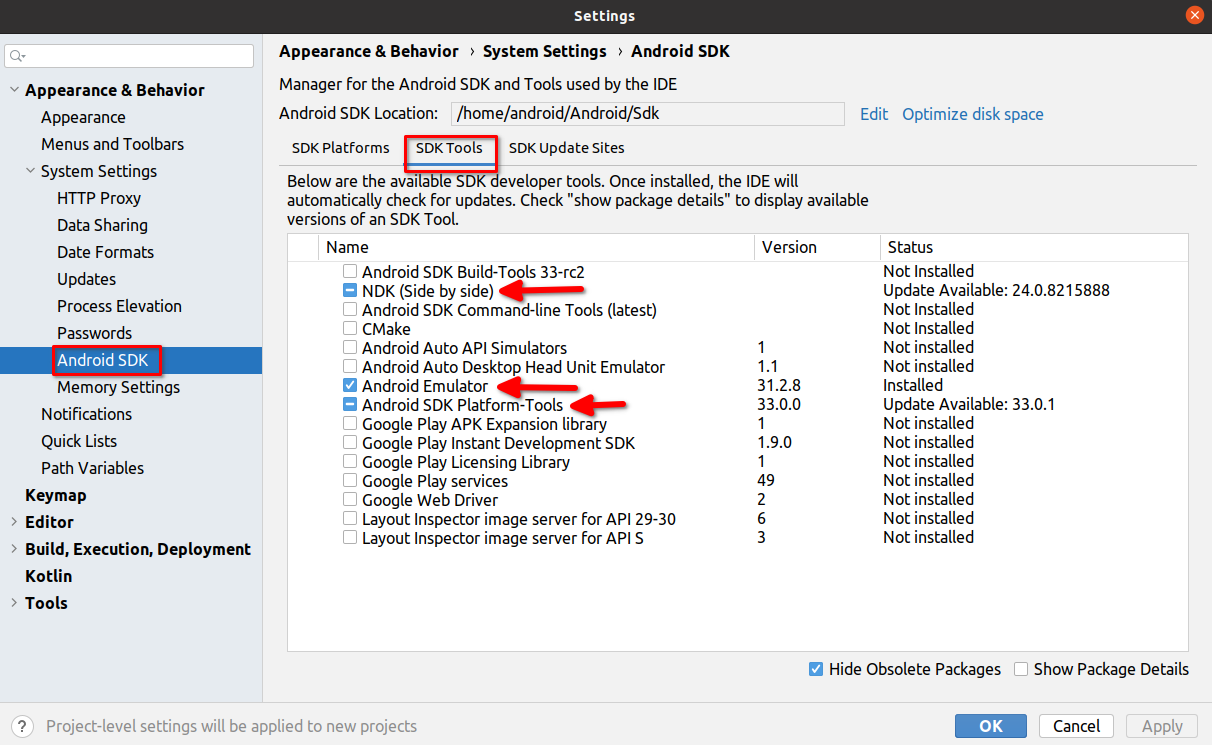Image resolution: width=1212 pixels, height=745 pixels.
Task: Click the System Settings breadcrumb
Action: 545,51
